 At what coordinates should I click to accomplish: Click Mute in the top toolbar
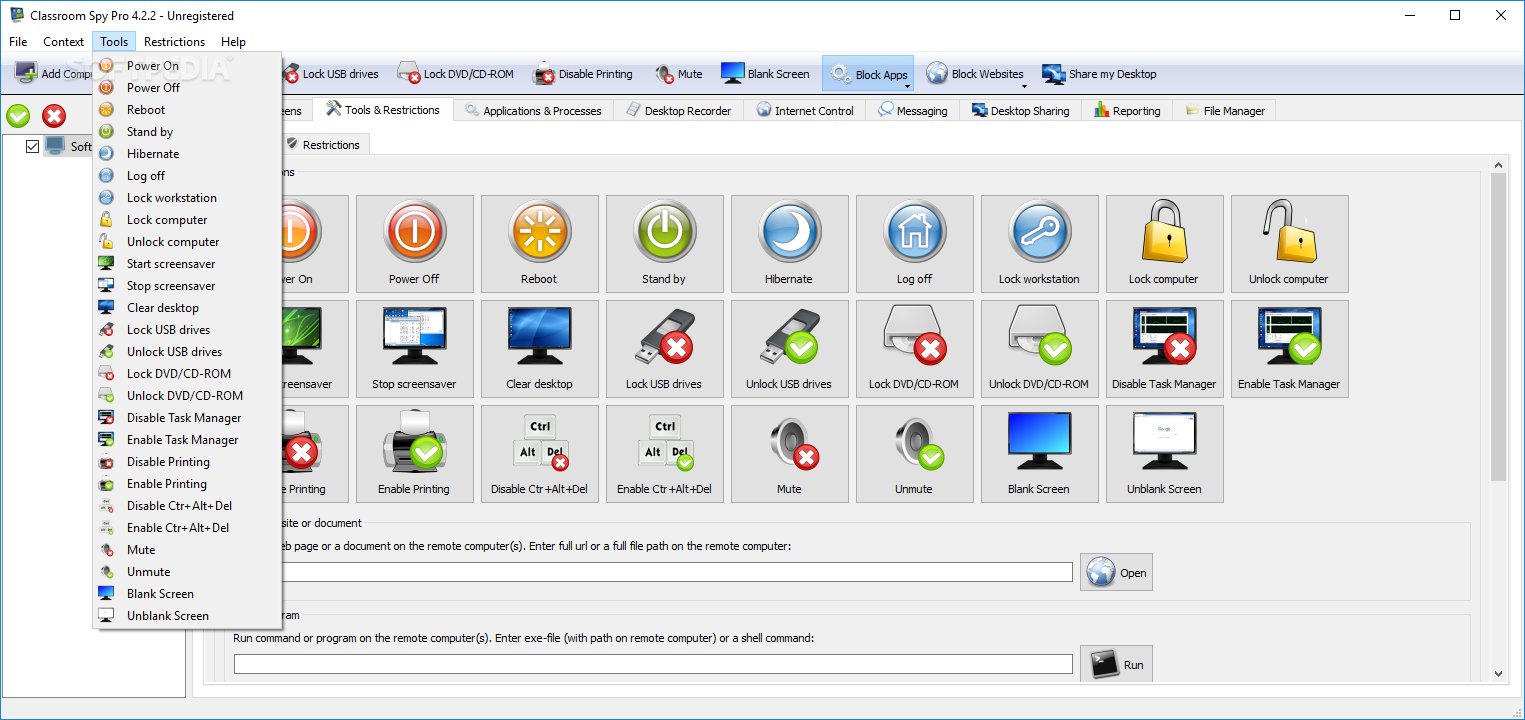click(679, 74)
